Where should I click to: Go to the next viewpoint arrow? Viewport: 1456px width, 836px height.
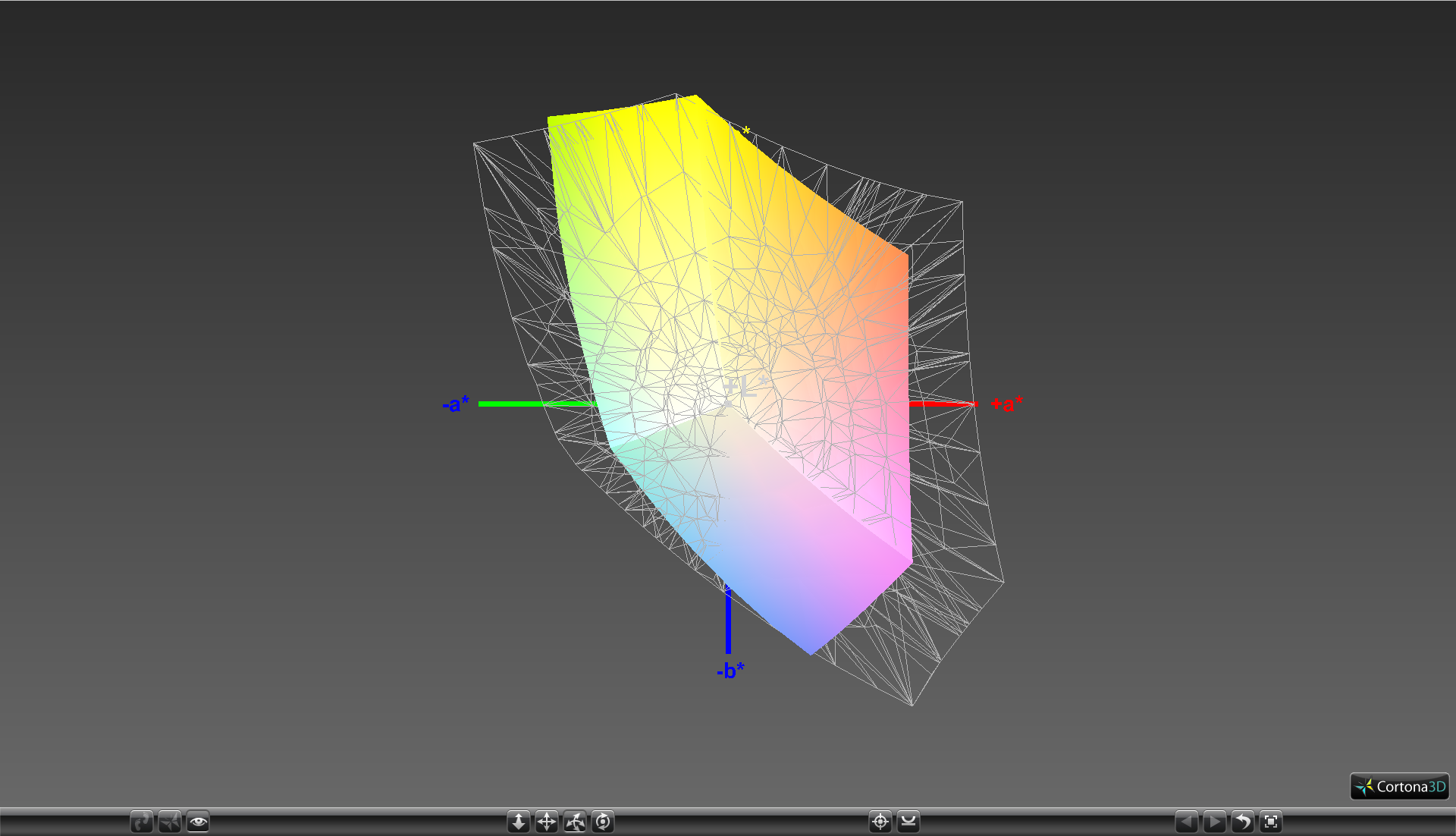(x=1215, y=822)
